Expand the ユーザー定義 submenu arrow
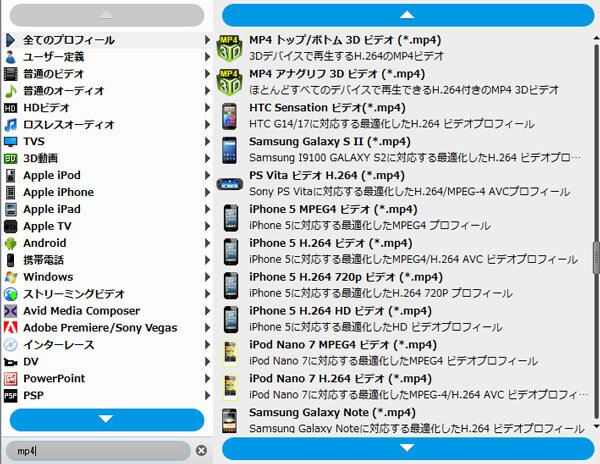 pyautogui.click(x=207, y=57)
